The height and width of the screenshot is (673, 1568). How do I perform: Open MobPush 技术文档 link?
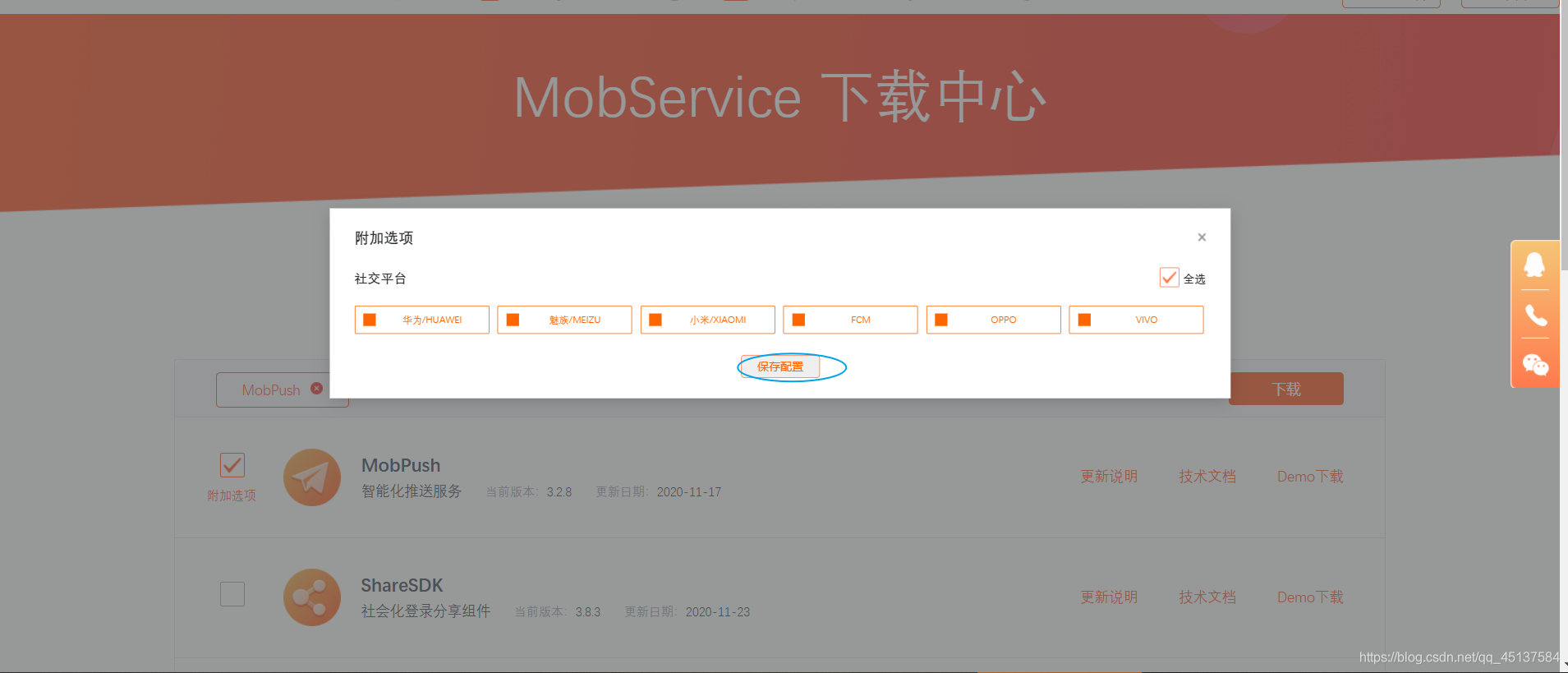point(1207,477)
